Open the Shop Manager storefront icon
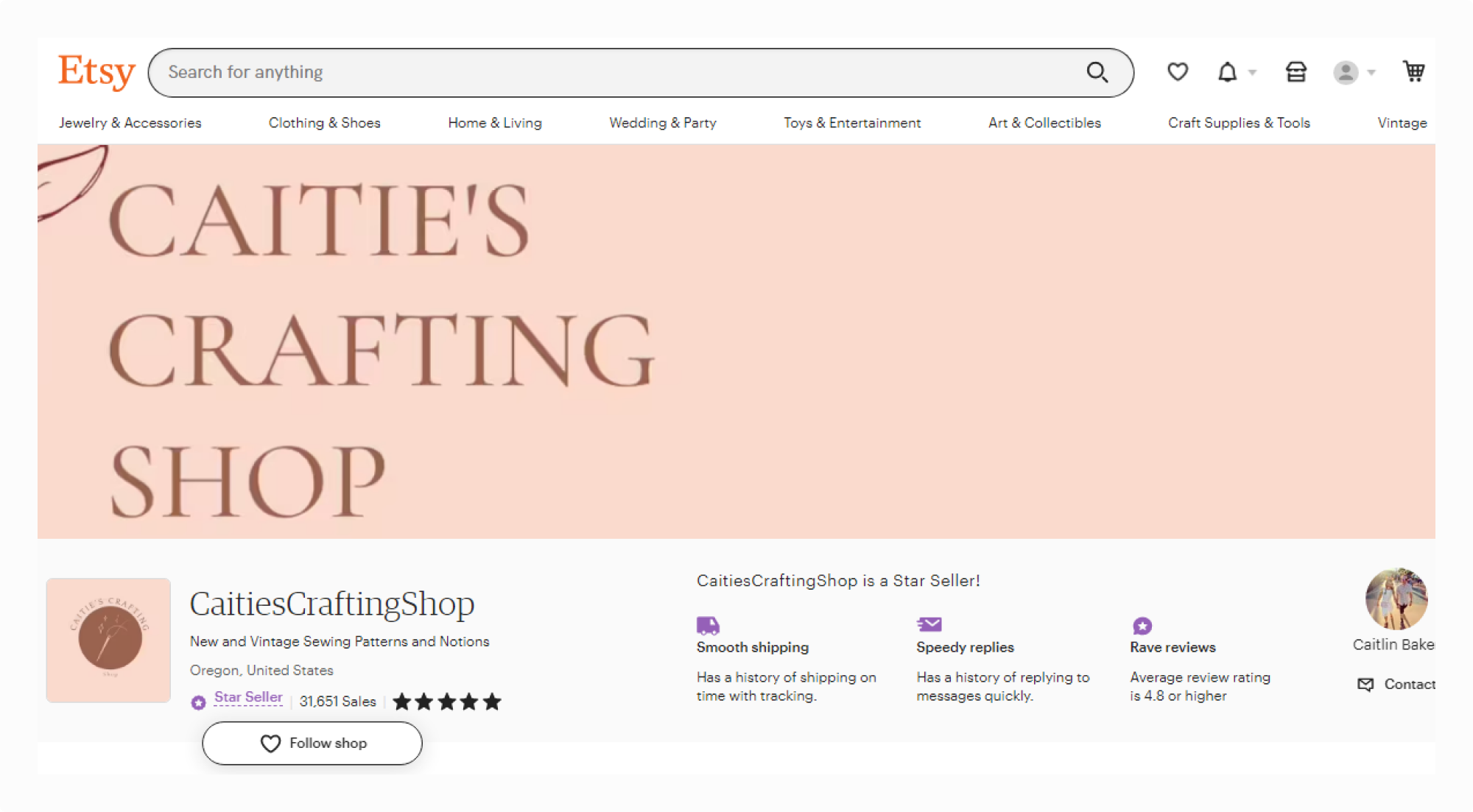The width and height of the screenshot is (1473, 812). click(x=1296, y=71)
